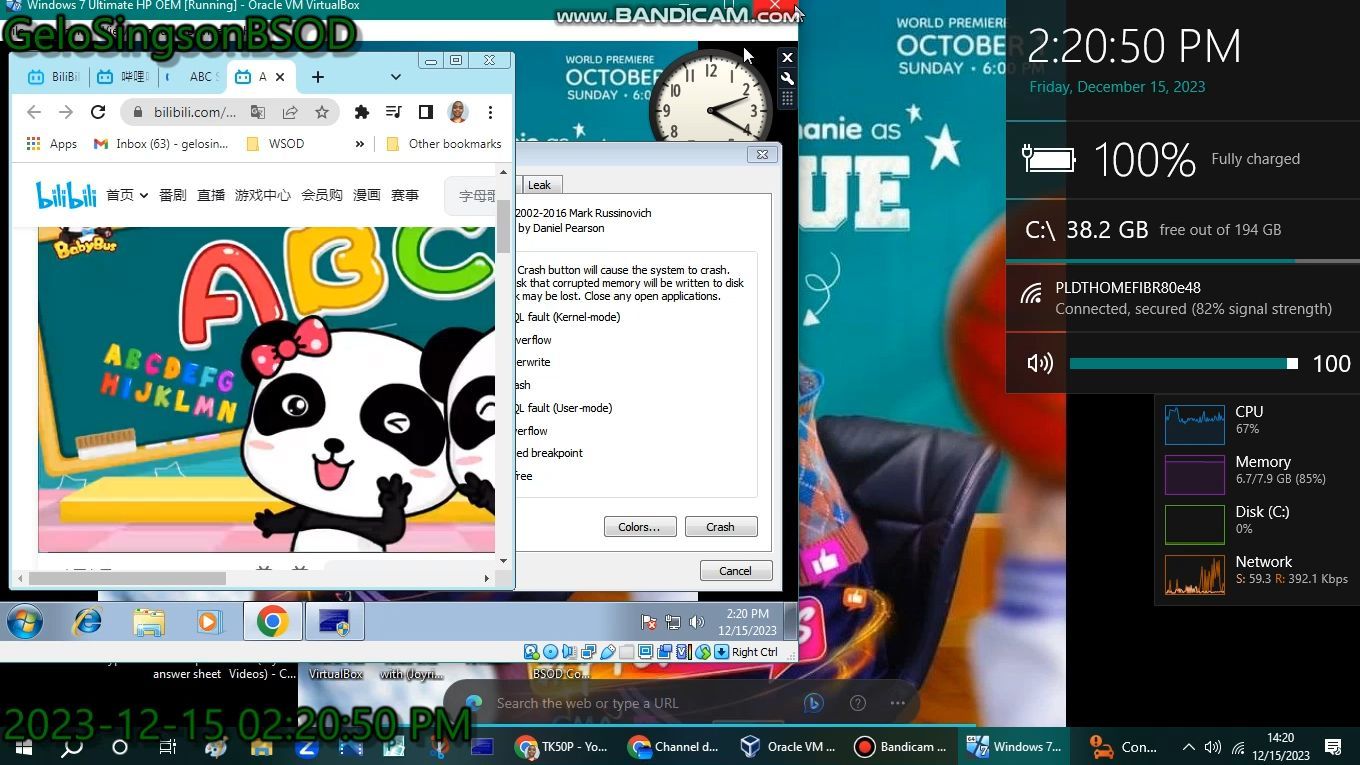Go back in the Chrome browser

pos(34,112)
